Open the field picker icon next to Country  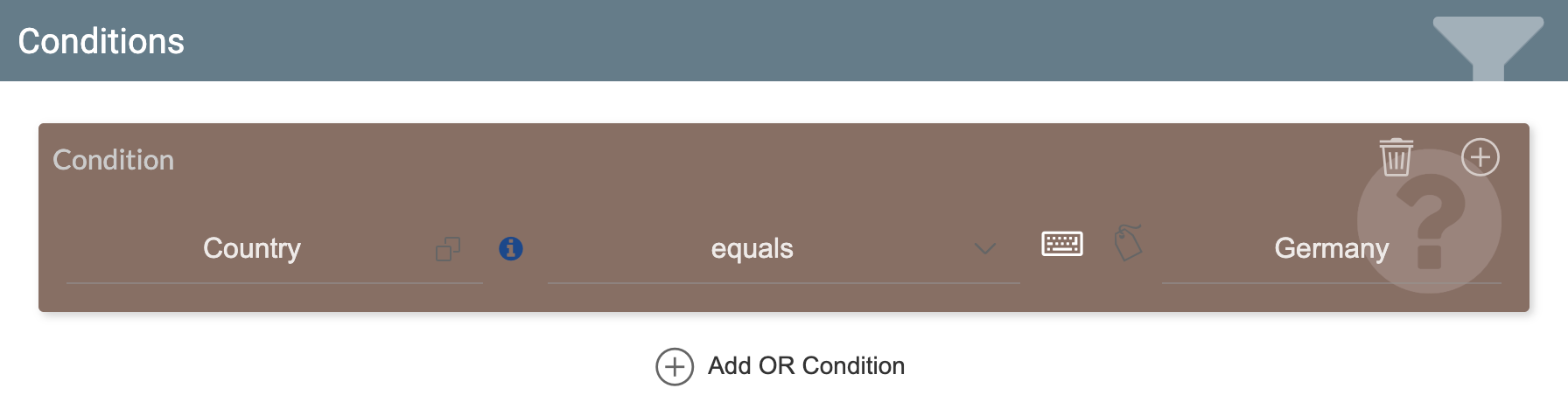point(448,249)
